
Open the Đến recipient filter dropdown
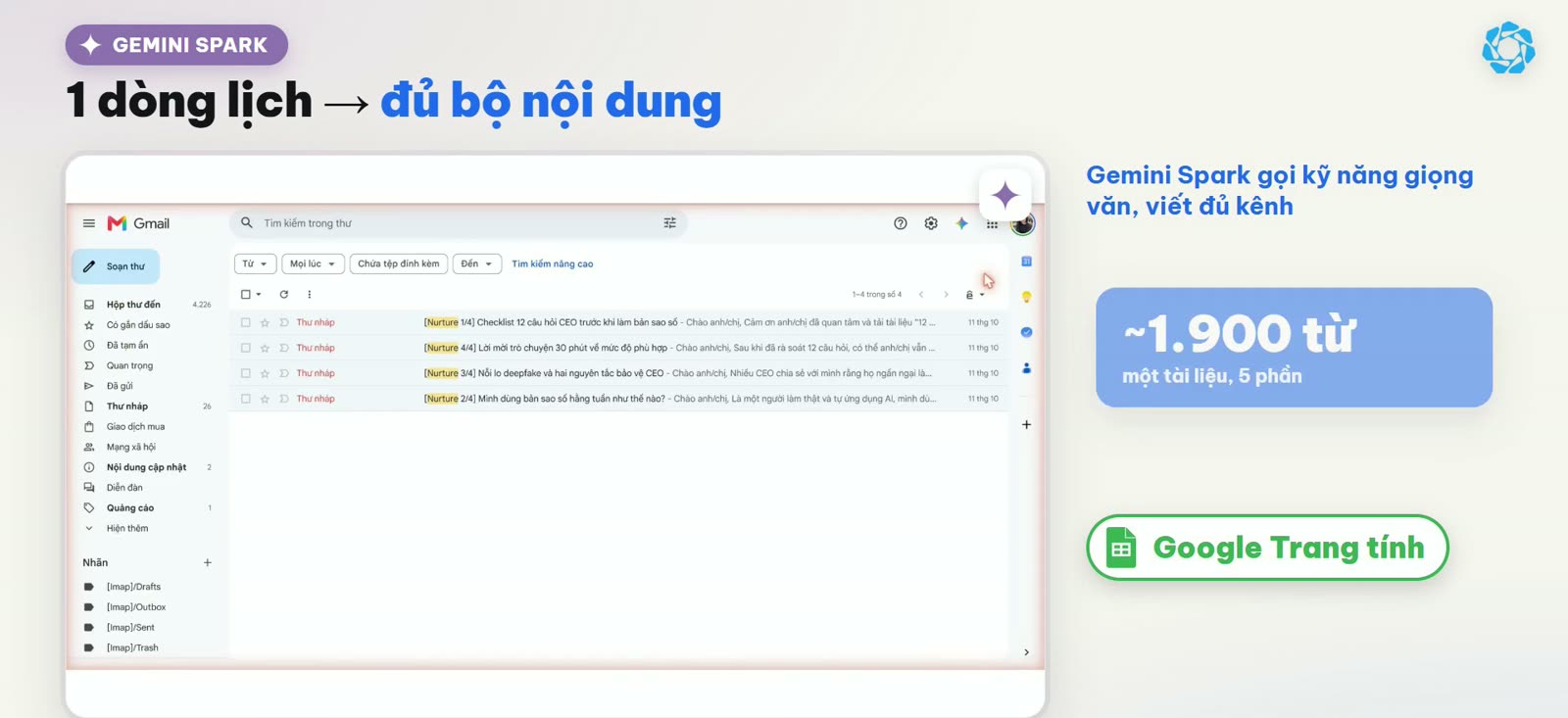click(477, 263)
